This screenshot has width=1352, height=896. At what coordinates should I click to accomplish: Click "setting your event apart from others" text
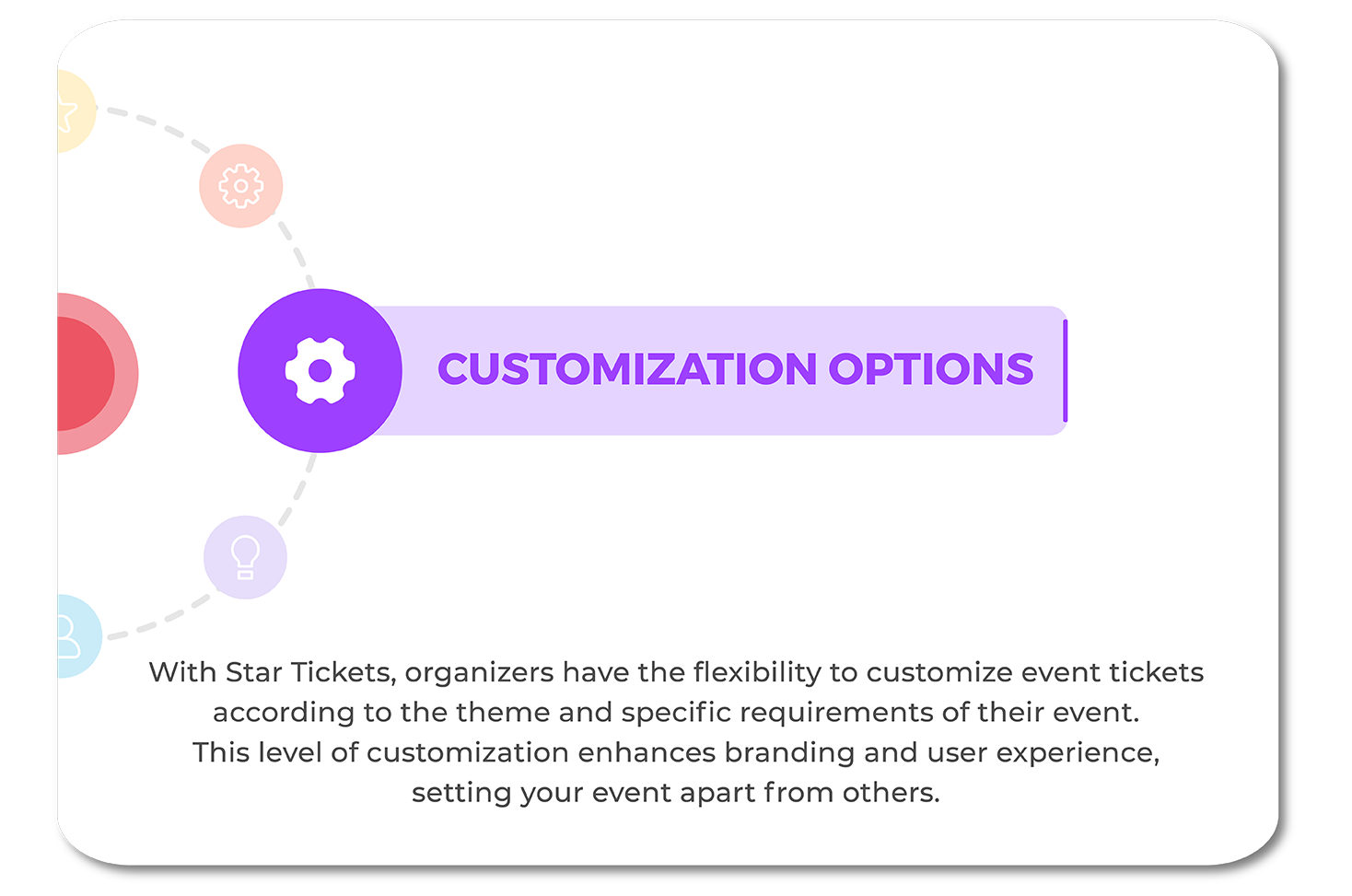(x=676, y=793)
